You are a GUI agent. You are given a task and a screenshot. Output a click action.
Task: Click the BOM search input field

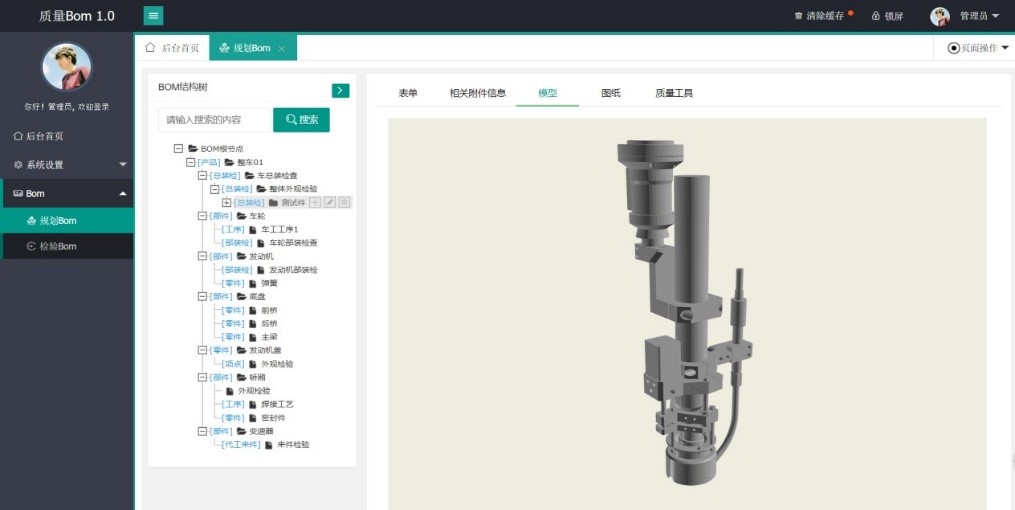pos(214,120)
